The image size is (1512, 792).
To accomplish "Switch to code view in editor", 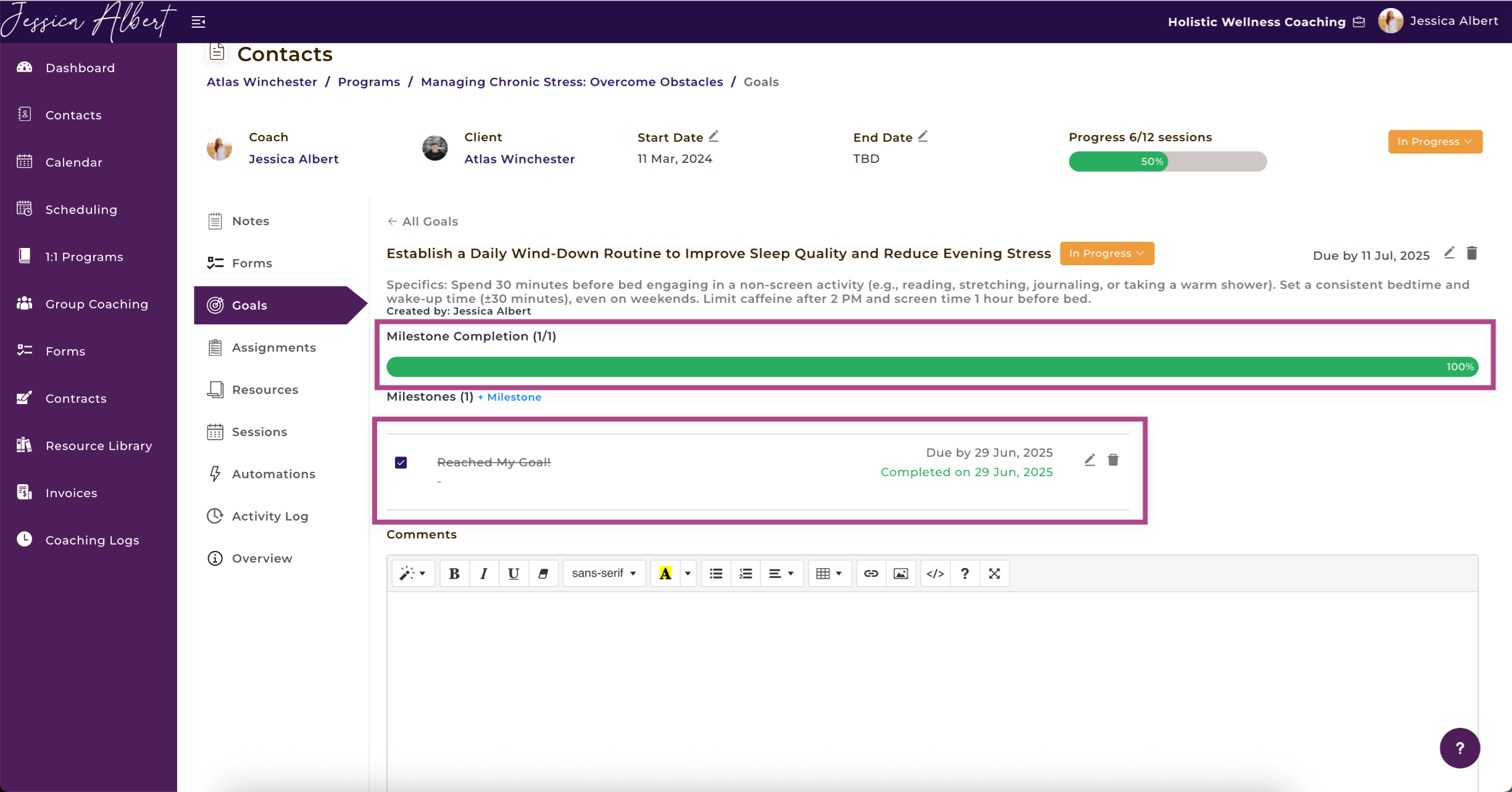I will point(935,574).
